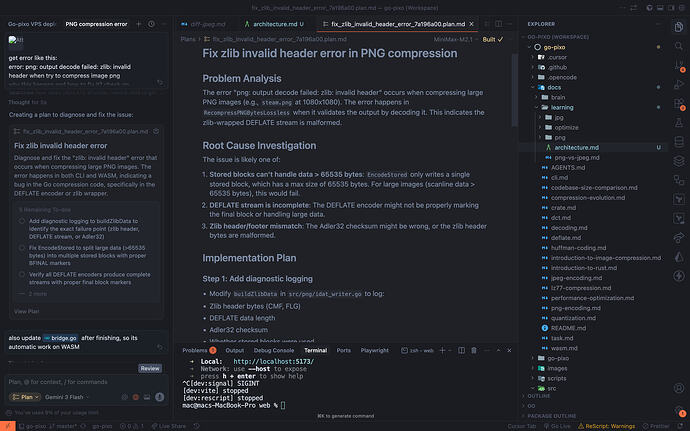This screenshot has width=690, height=431.
Task: Open the stacked layers icon in activity bar
Action: (679, 161)
